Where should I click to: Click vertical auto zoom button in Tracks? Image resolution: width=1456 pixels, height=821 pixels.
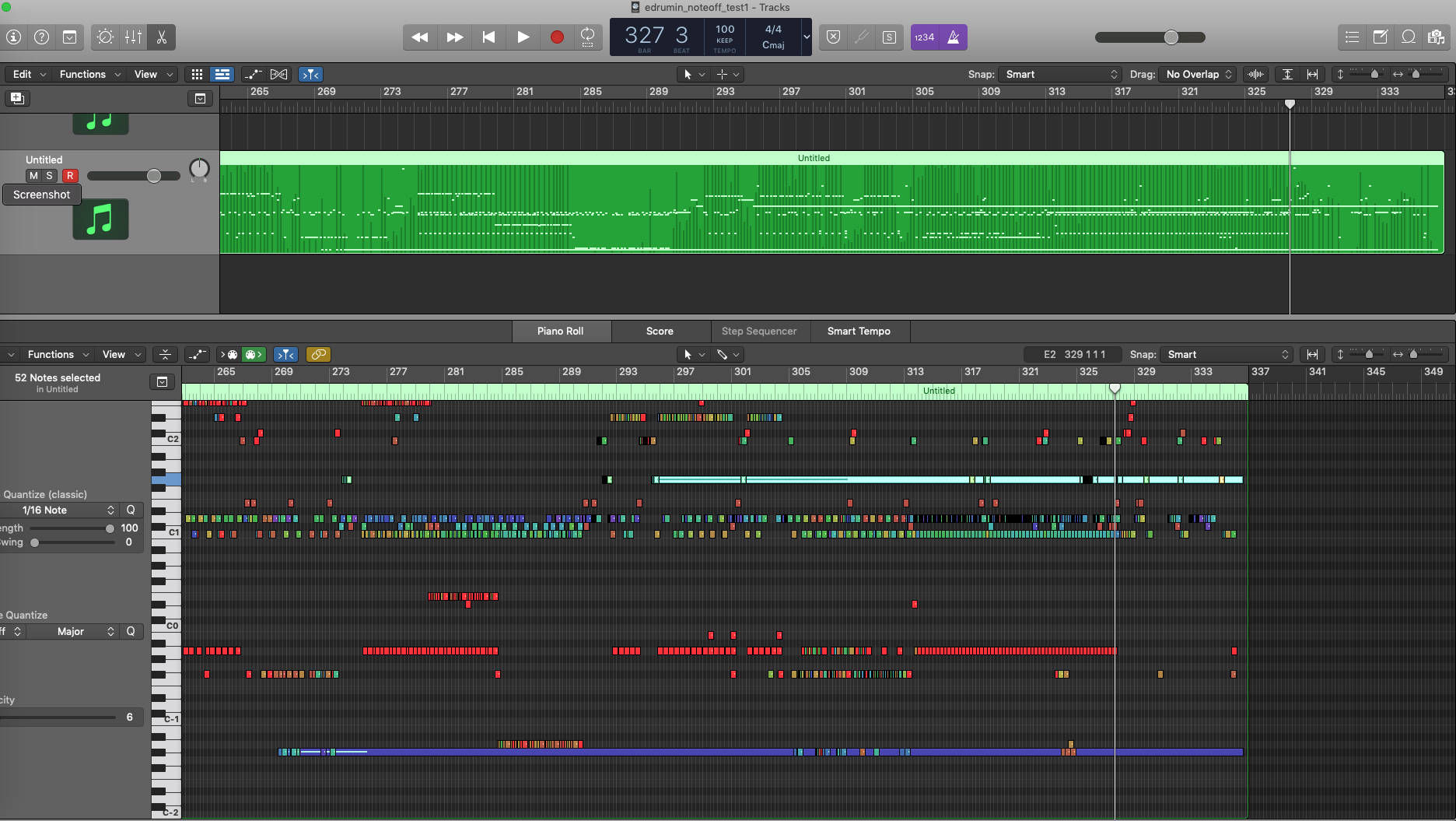point(1287,74)
